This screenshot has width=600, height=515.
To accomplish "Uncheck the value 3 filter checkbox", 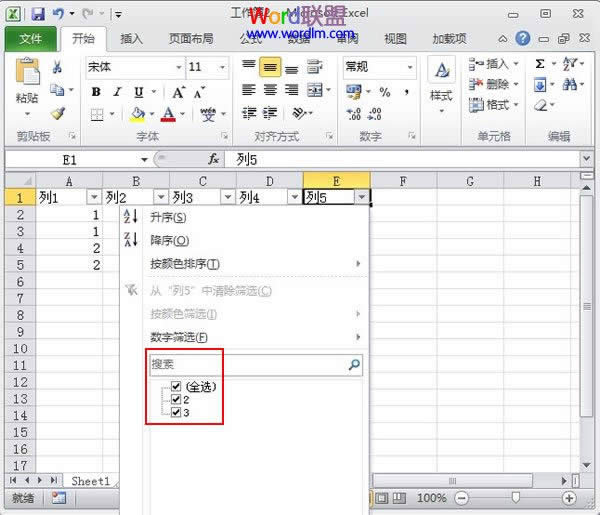I will pos(176,412).
